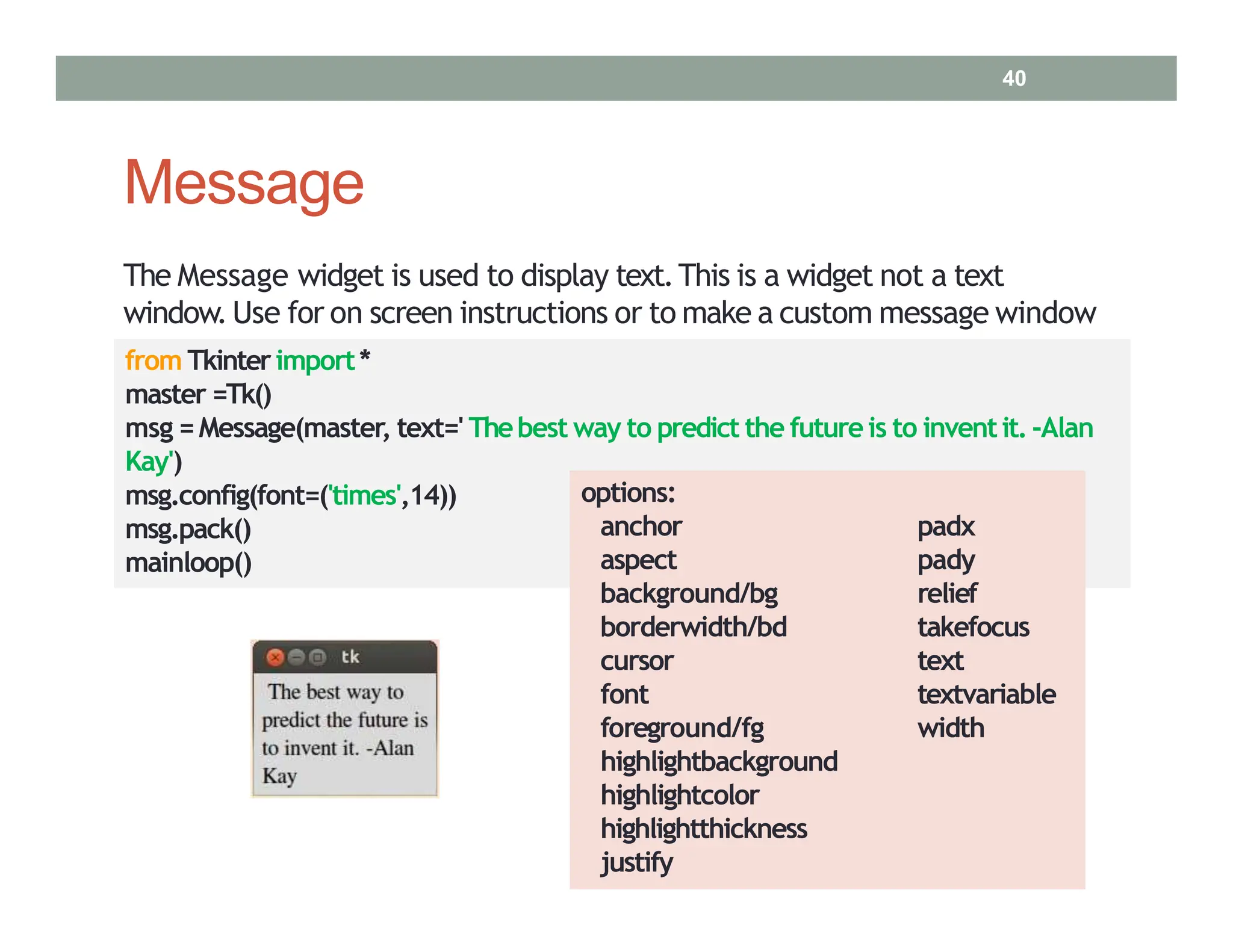The height and width of the screenshot is (952, 1233).
Task: Click the 'relief' option
Action: point(947,594)
